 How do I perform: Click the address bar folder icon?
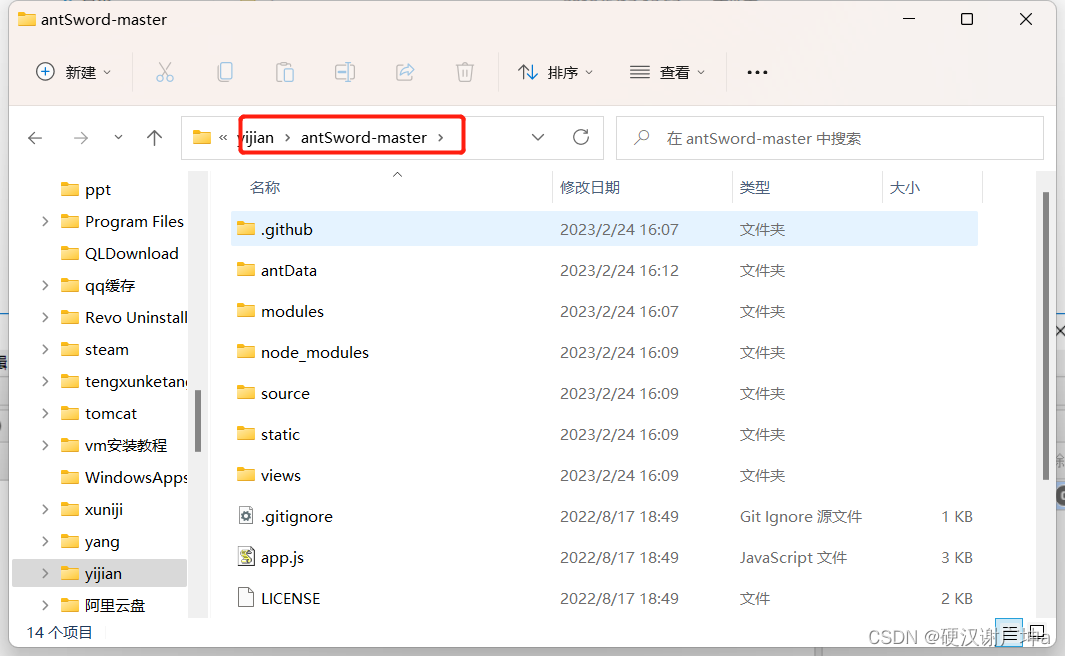pos(202,138)
